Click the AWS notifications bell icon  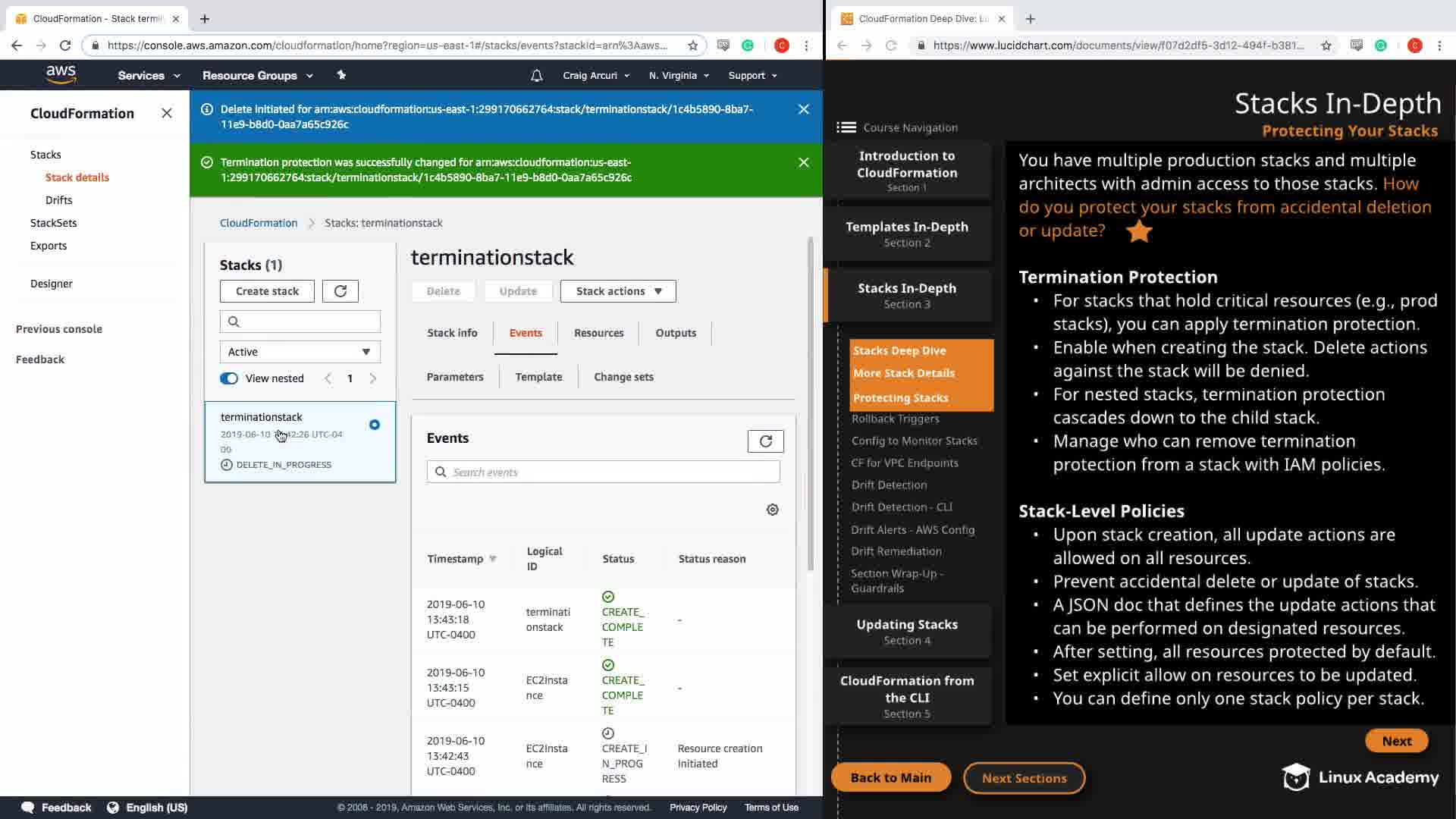pyautogui.click(x=536, y=75)
